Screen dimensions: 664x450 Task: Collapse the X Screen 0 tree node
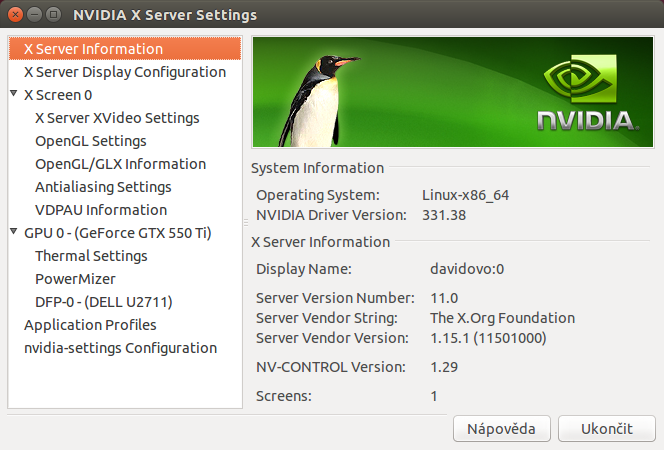click(14, 93)
